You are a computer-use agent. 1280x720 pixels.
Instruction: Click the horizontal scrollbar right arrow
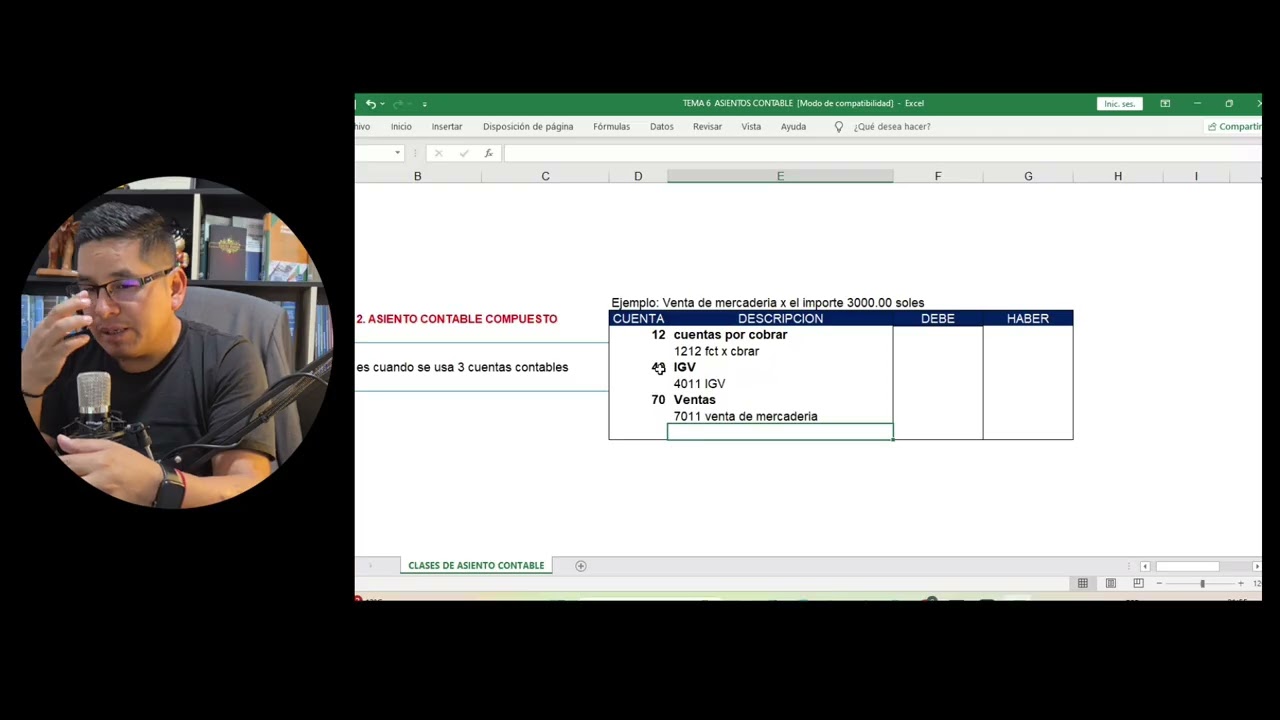pos(1257,567)
